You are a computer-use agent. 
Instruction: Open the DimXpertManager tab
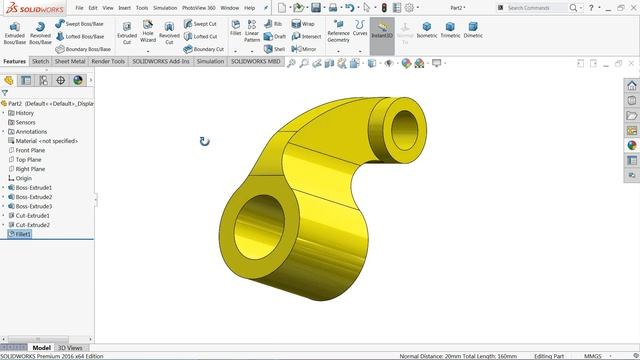tap(60, 80)
